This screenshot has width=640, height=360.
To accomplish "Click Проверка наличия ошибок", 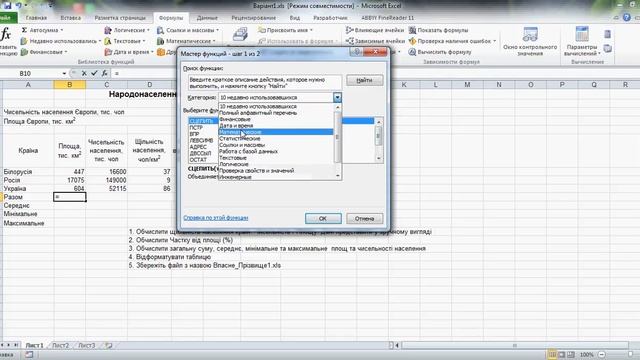I will click(452, 41).
